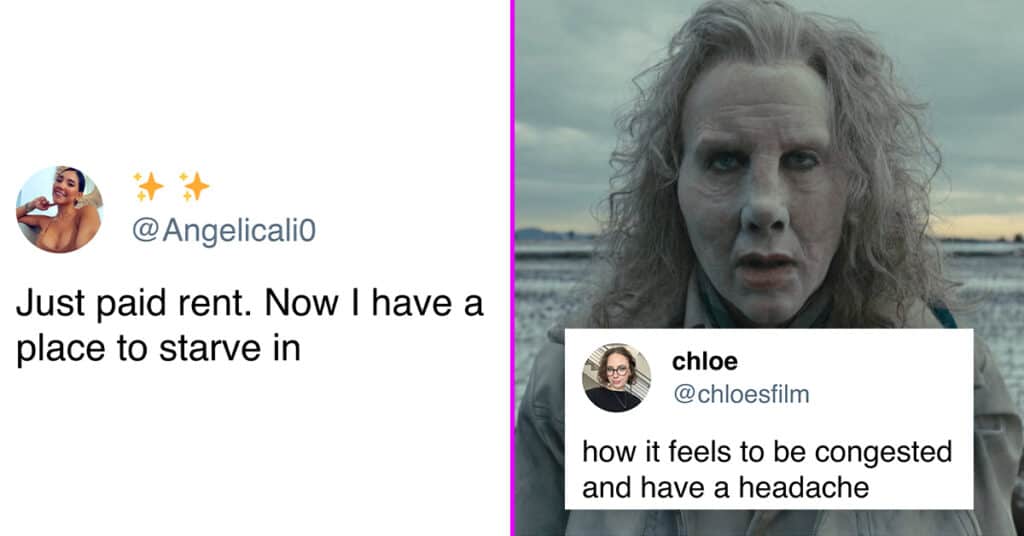
Task: Click the magenta vertical divider line
Action: [x=513, y=268]
